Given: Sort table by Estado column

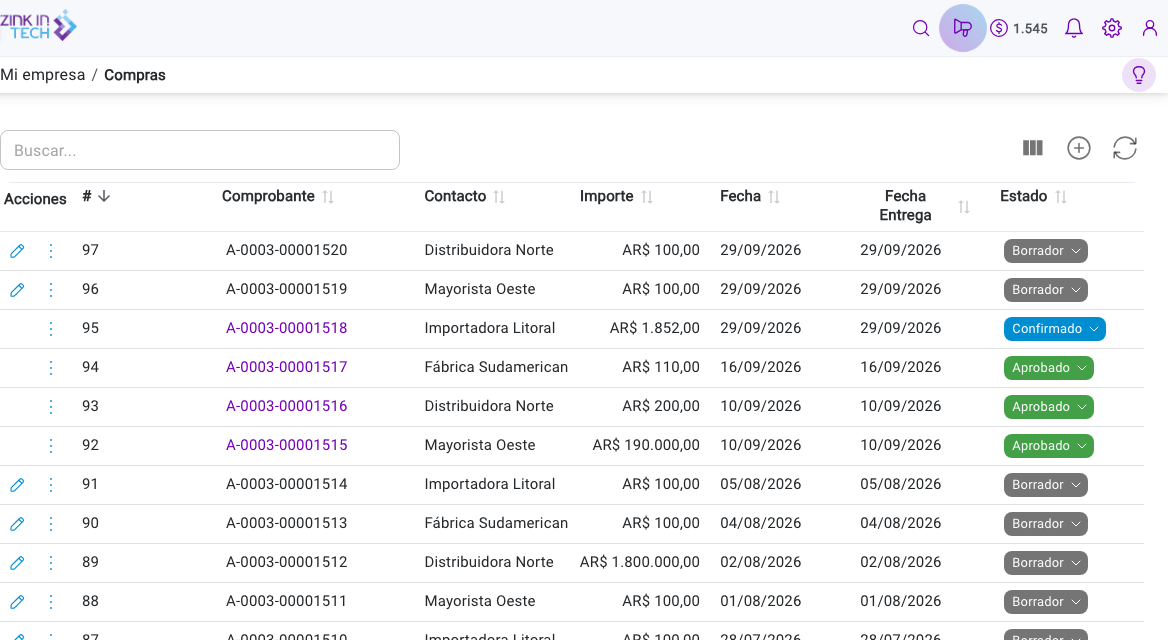Looking at the screenshot, I should click(x=1034, y=197).
